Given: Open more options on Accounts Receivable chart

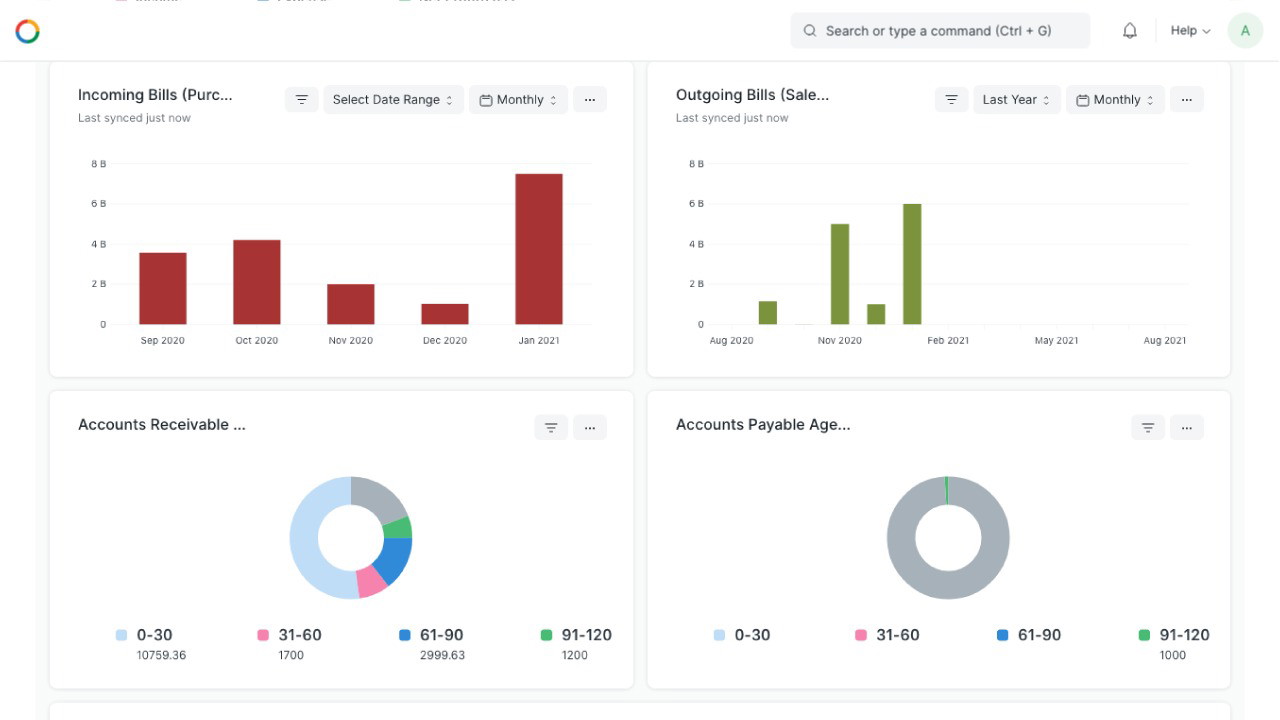Looking at the screenshot, I should point(590,428).
